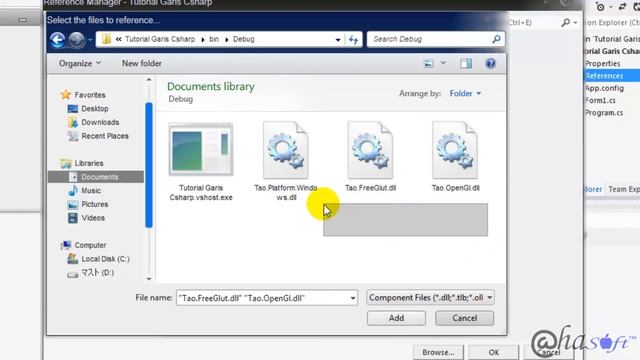The height and width of the screenshot is (360, 640).
Task: Open the Pictures library
Action: (x=94, y=204)
